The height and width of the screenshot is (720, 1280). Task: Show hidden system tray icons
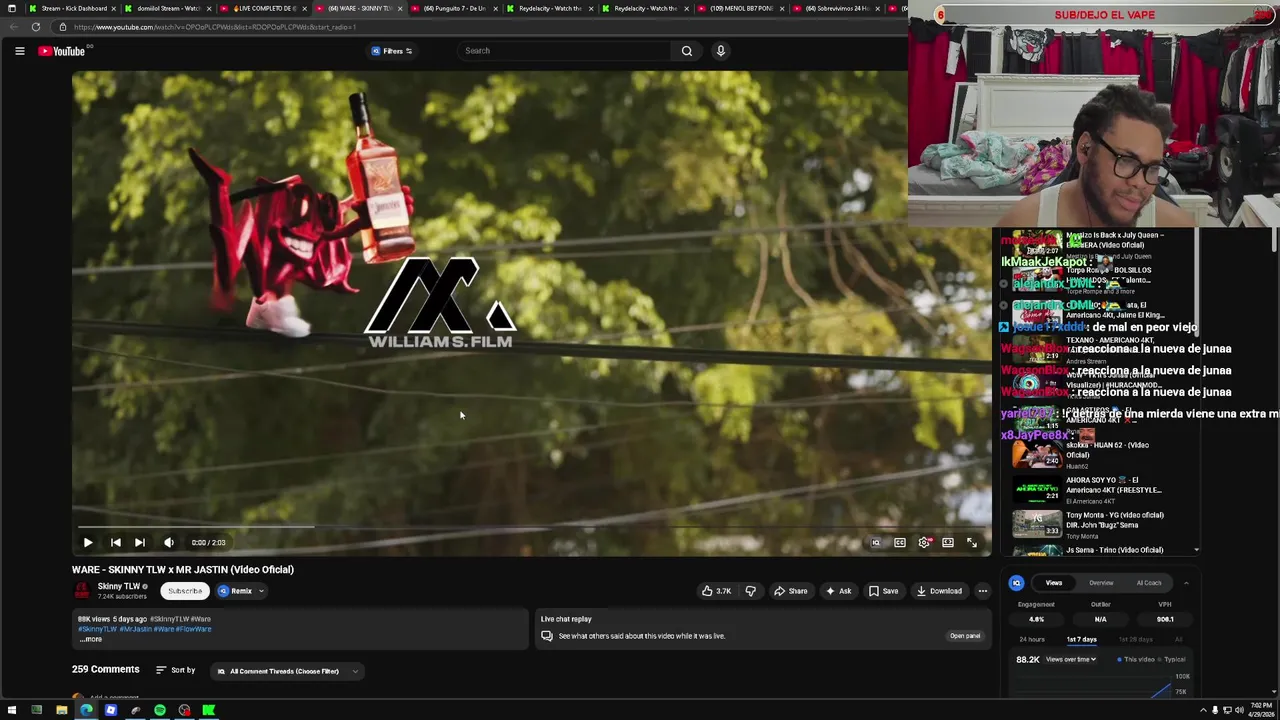[1203, 710]
